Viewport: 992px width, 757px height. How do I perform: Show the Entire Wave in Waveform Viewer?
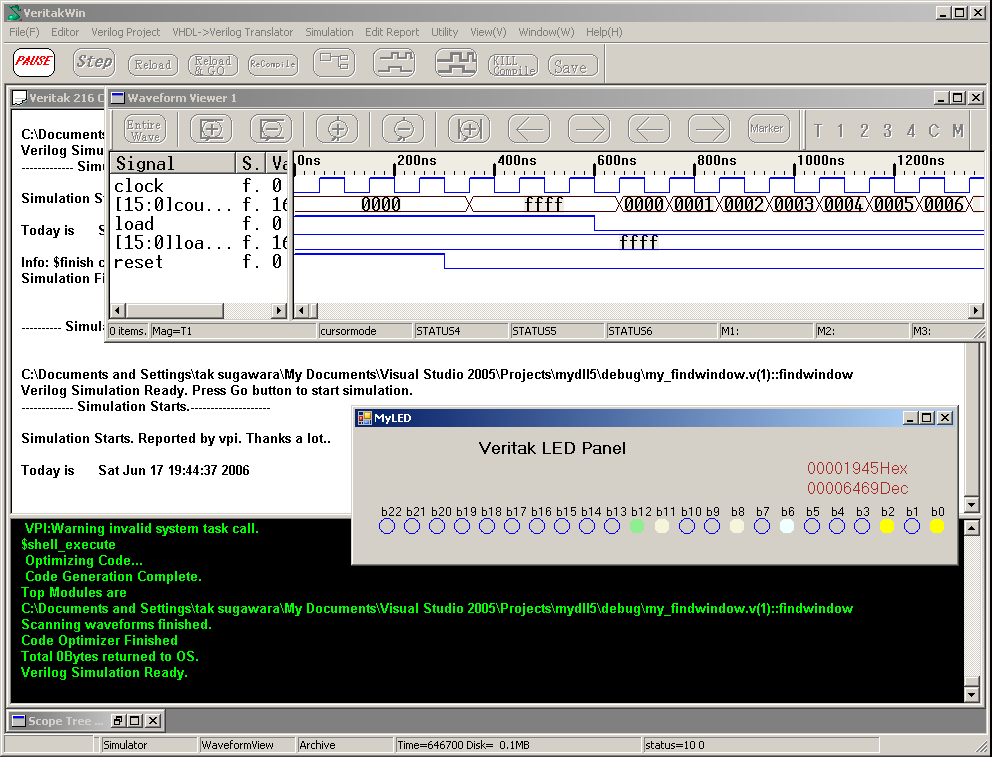(145, 129)
